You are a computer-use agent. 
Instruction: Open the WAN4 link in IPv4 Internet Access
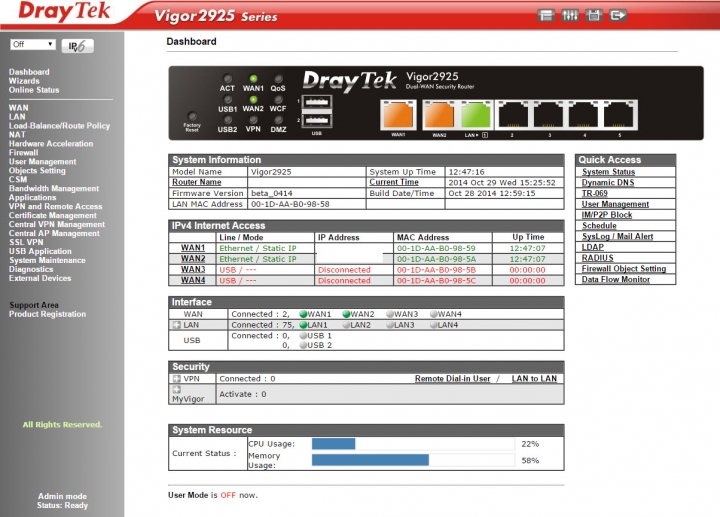point(193,280)
